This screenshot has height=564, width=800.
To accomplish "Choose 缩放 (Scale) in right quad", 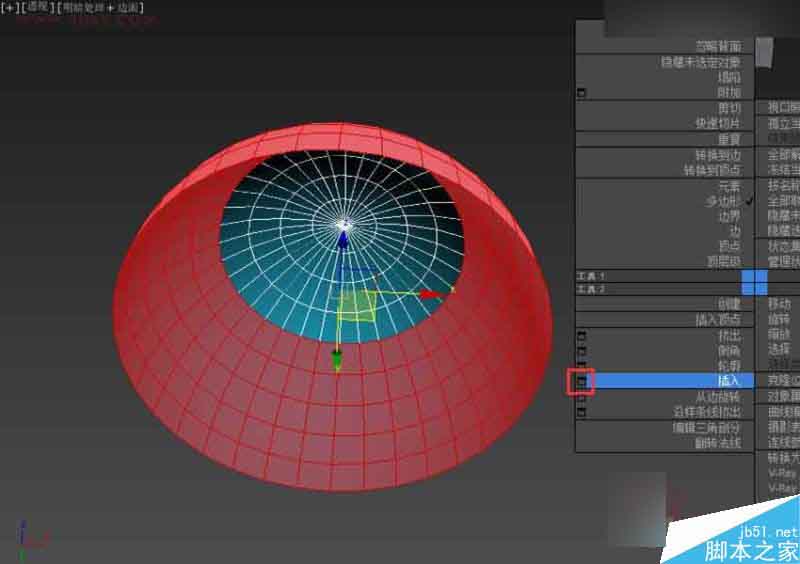I will pyautogui.click(x=780, y=335).
